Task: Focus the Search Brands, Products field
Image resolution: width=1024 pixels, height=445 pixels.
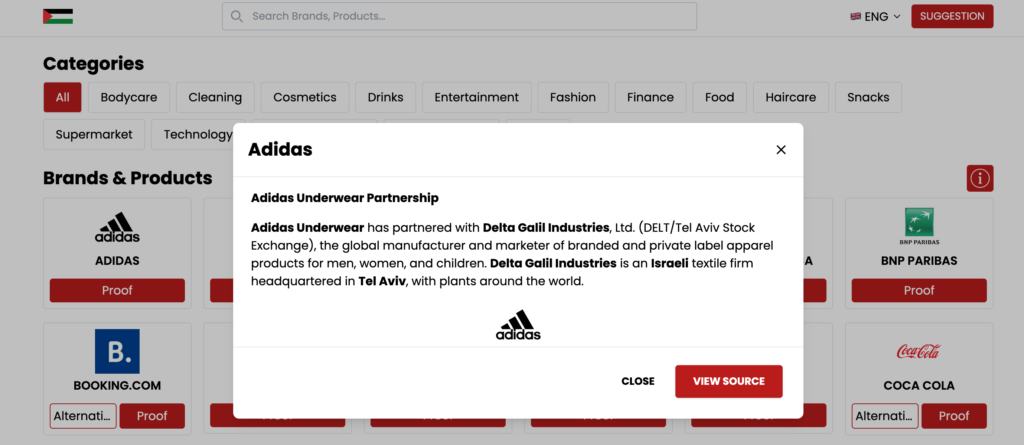Action: (x=459, y=16)
